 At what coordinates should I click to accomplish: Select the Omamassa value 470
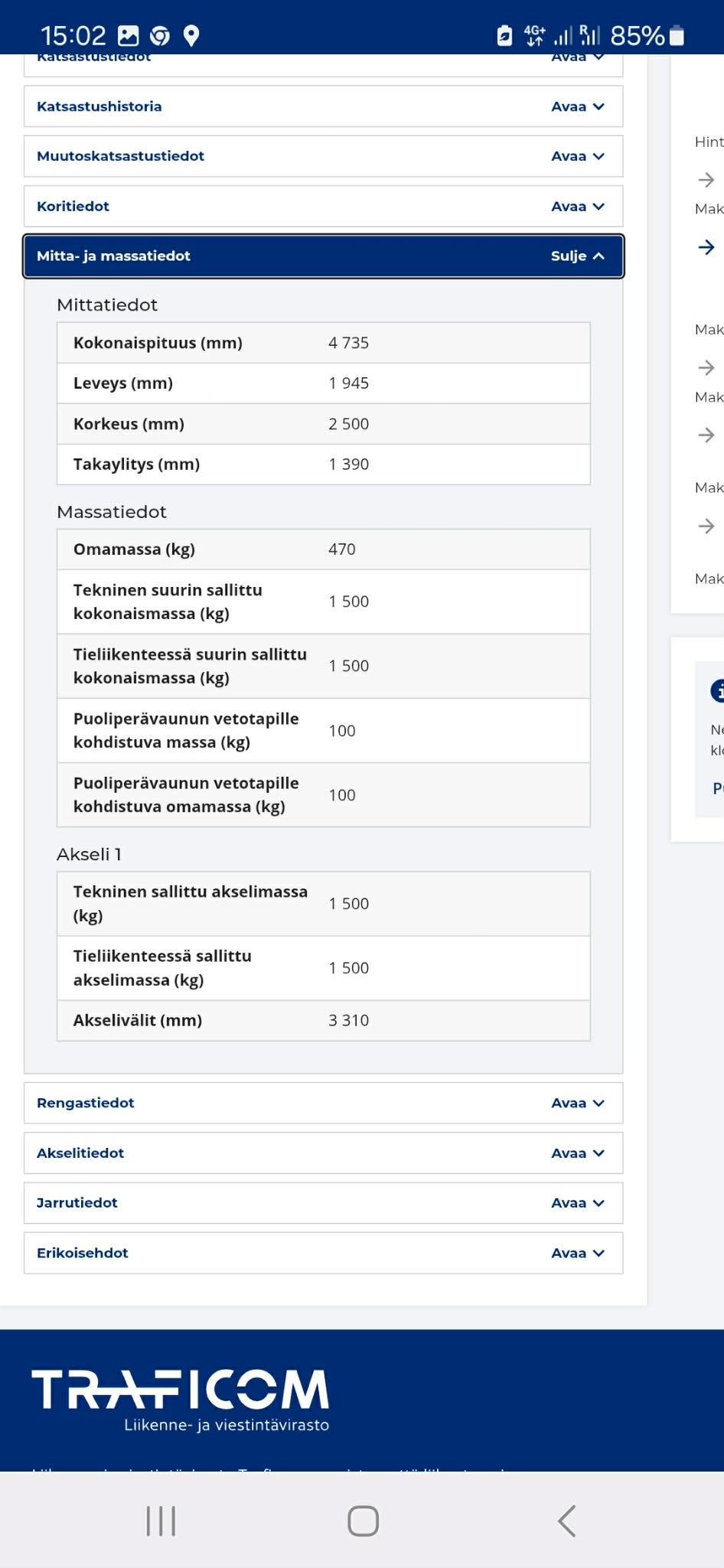pos(342,549)
